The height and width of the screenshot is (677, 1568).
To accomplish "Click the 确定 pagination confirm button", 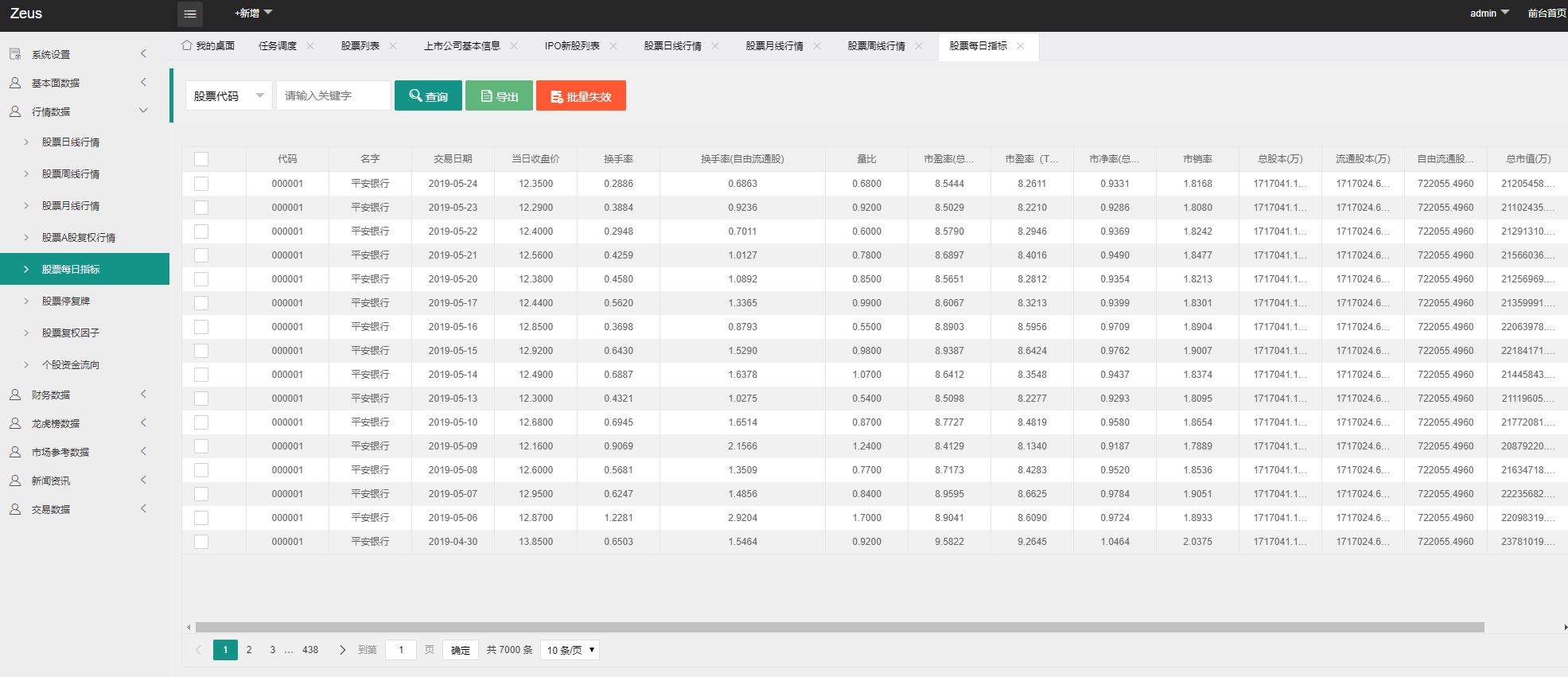I will click(461, 650).
